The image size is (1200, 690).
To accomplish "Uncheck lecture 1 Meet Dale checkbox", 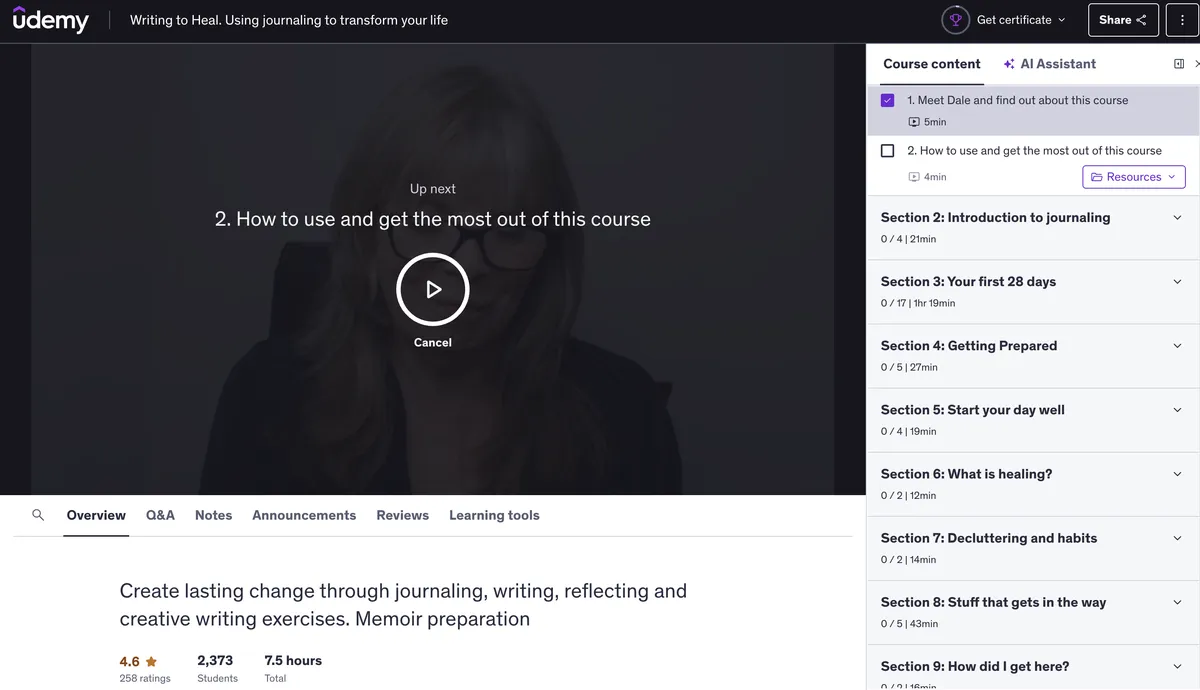I will 887,100.
